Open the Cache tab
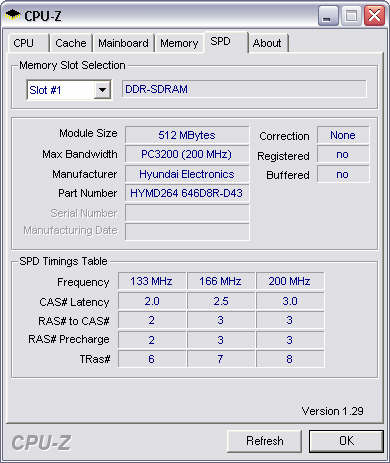 click(71, 43)
